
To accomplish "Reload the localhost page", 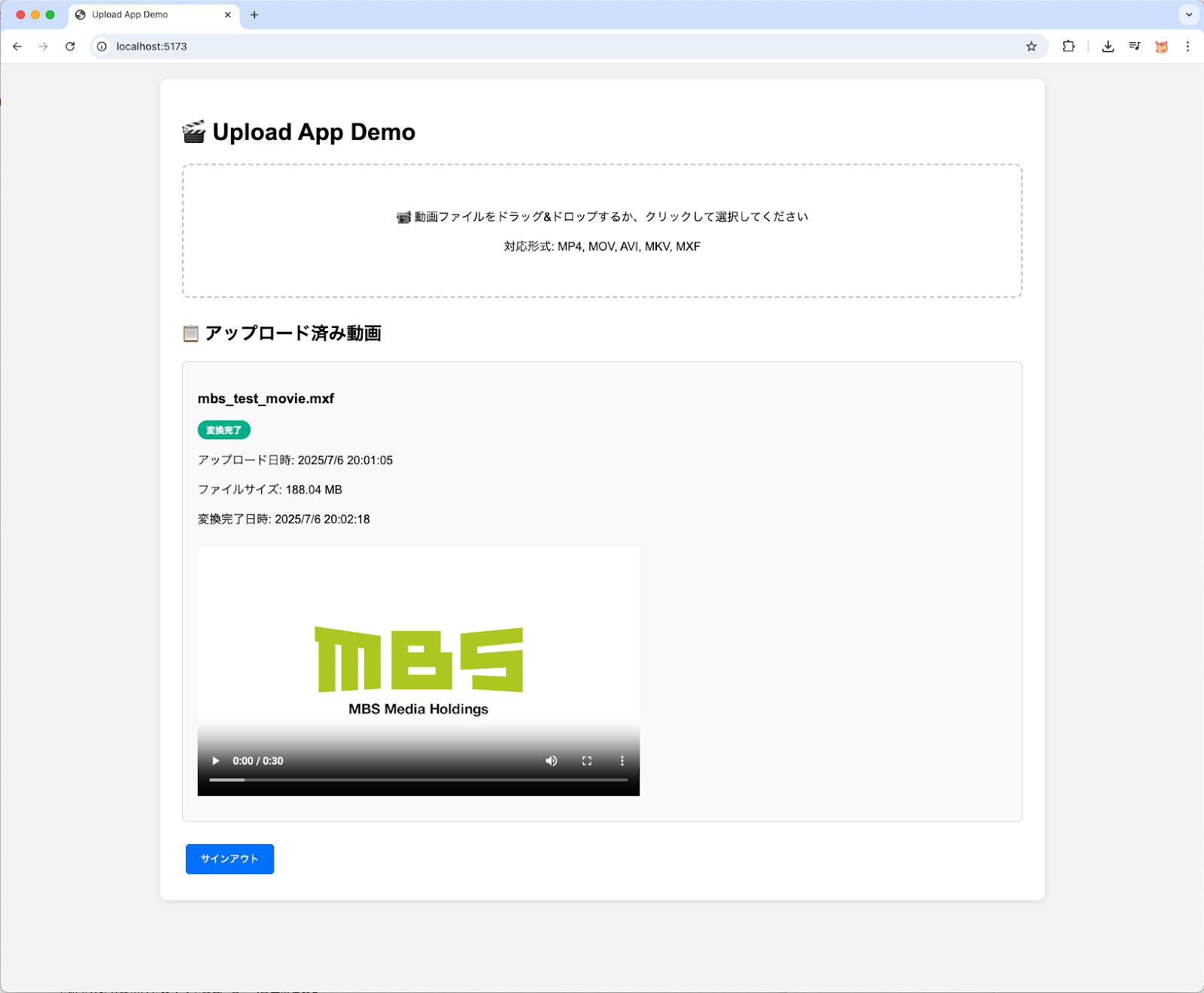I will [x=70, y=47].
